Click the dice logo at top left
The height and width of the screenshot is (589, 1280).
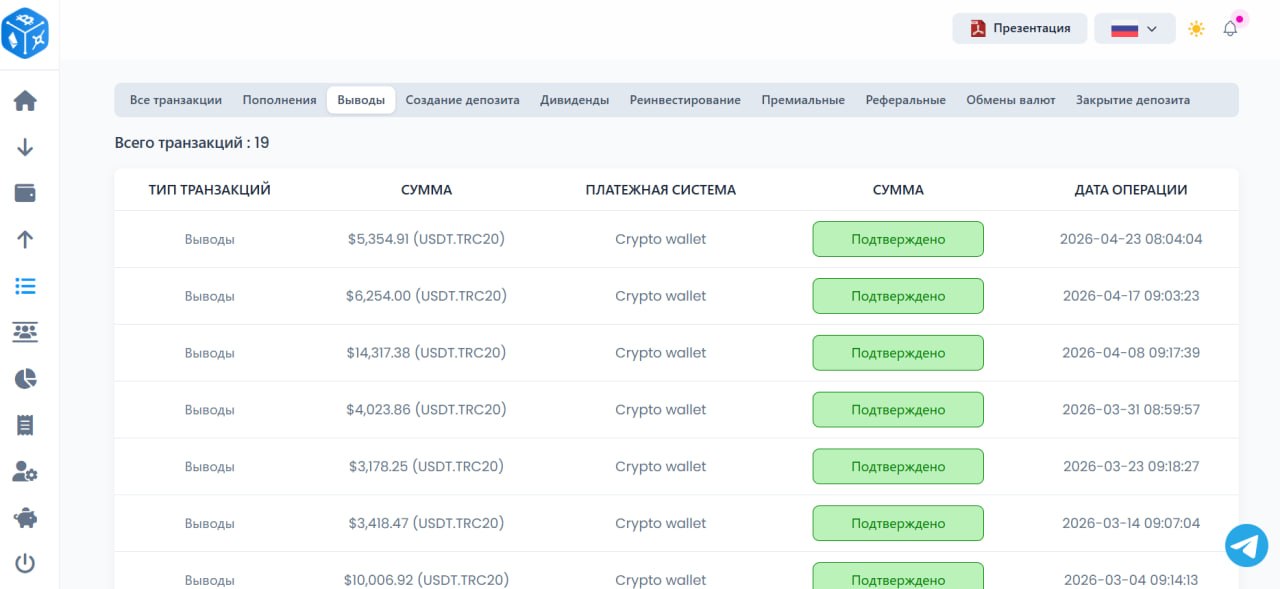25,32
